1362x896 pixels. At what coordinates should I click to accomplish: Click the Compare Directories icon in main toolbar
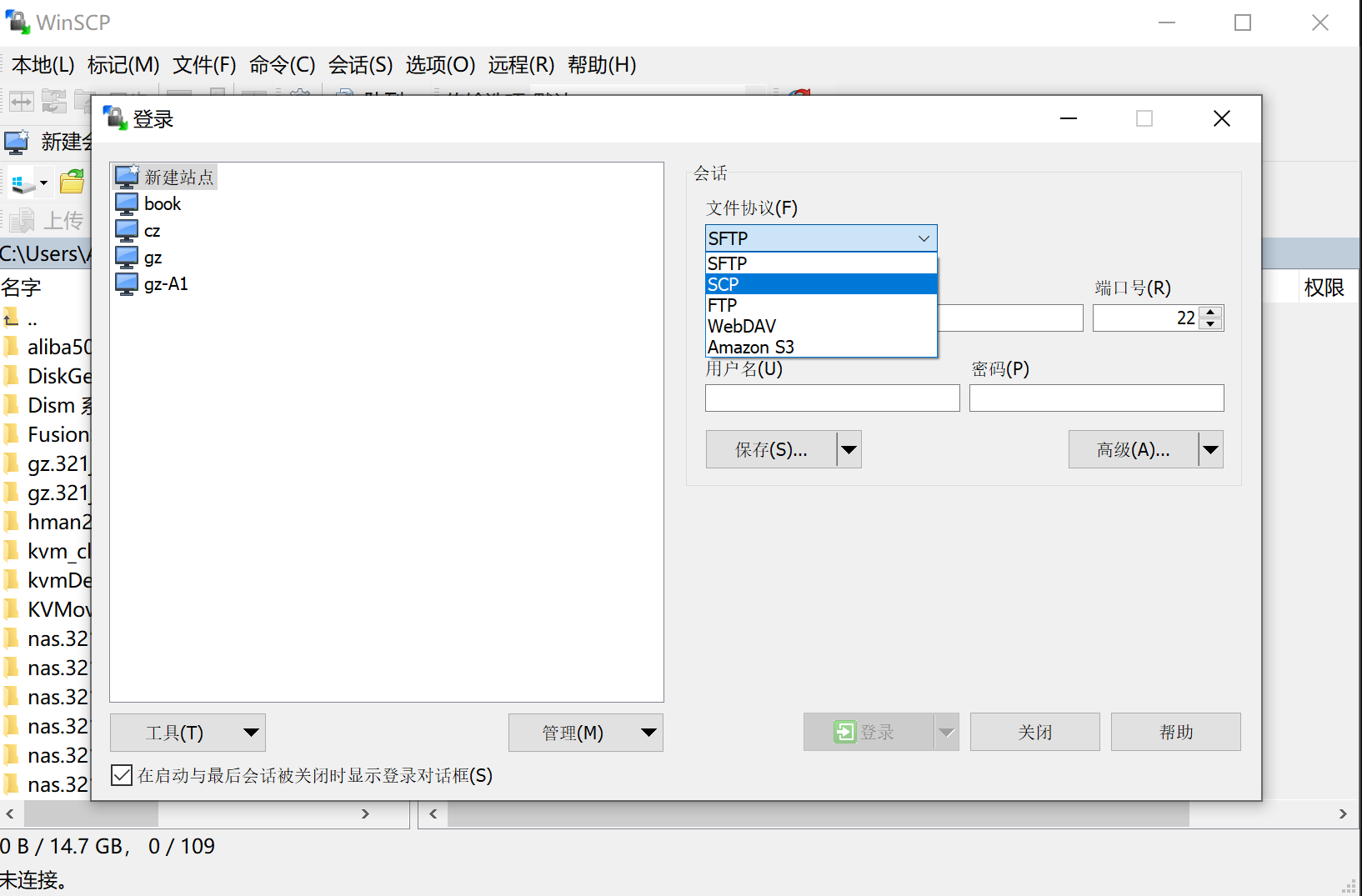22,102
